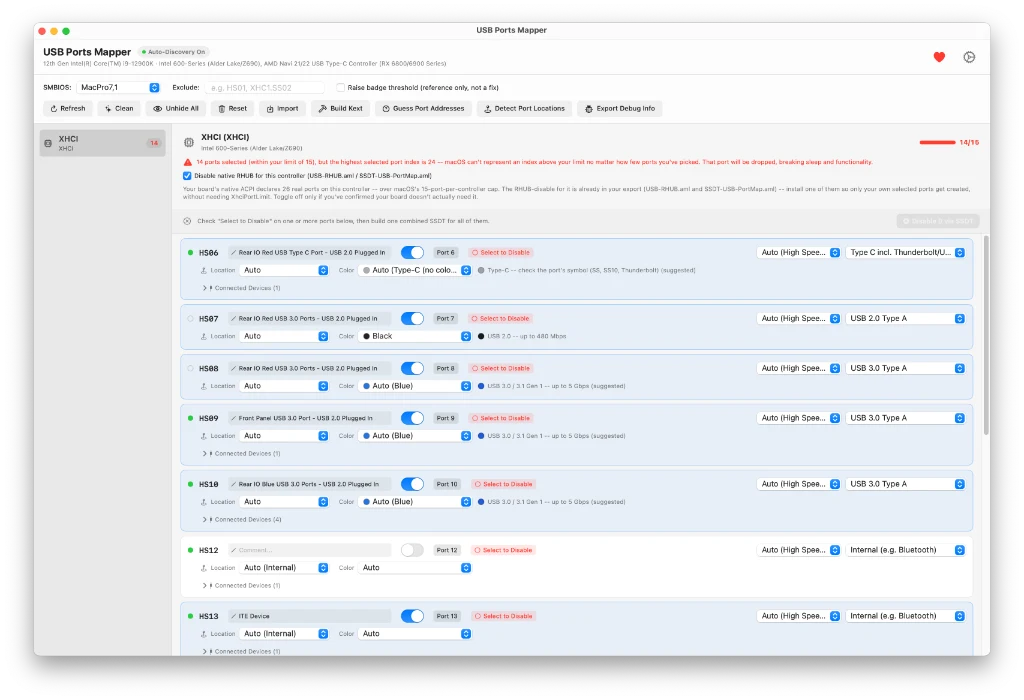Click the info icon beside the Select to Disable hint
The image size is (1024, 700).
coord(187,221)
